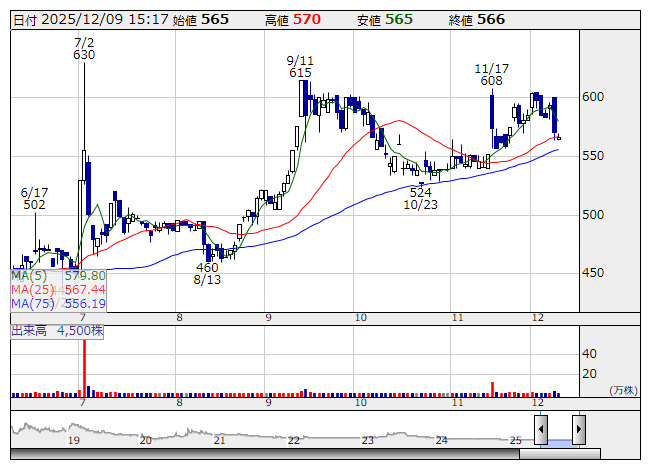Click the right range handle with right arrow
Viewport: 653px width, 470px height.
coord(578,429)
